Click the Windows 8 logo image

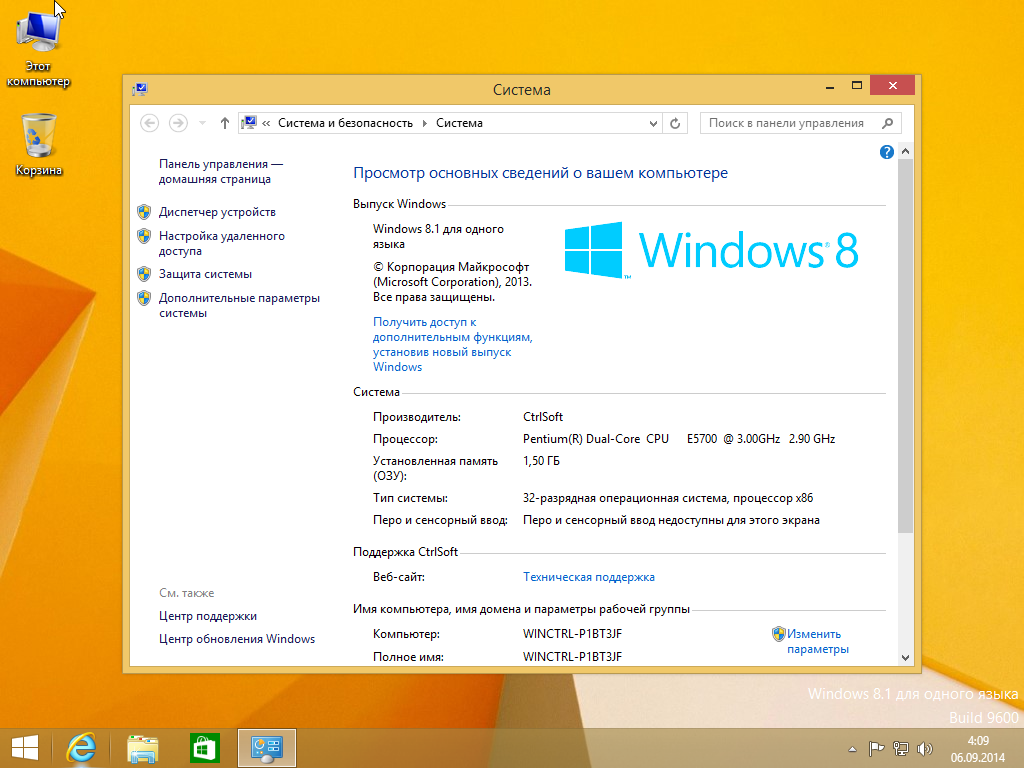point(712,250)
